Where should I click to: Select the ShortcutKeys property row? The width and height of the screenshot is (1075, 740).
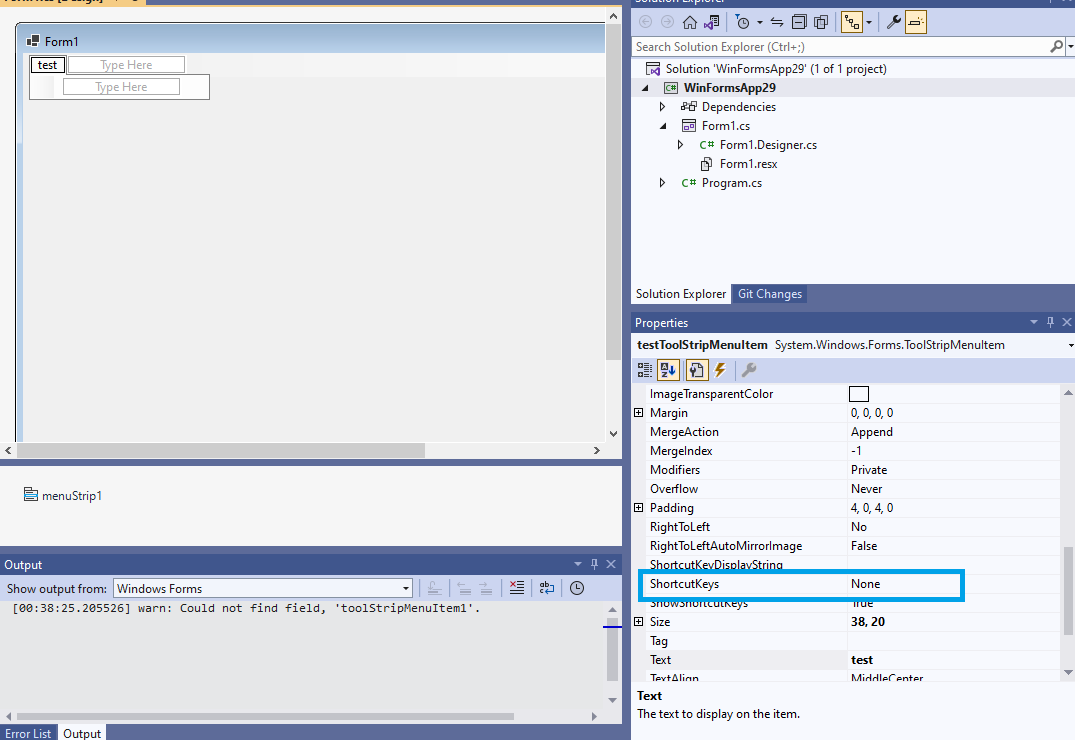pyautogui.click(x=700, y=584)
